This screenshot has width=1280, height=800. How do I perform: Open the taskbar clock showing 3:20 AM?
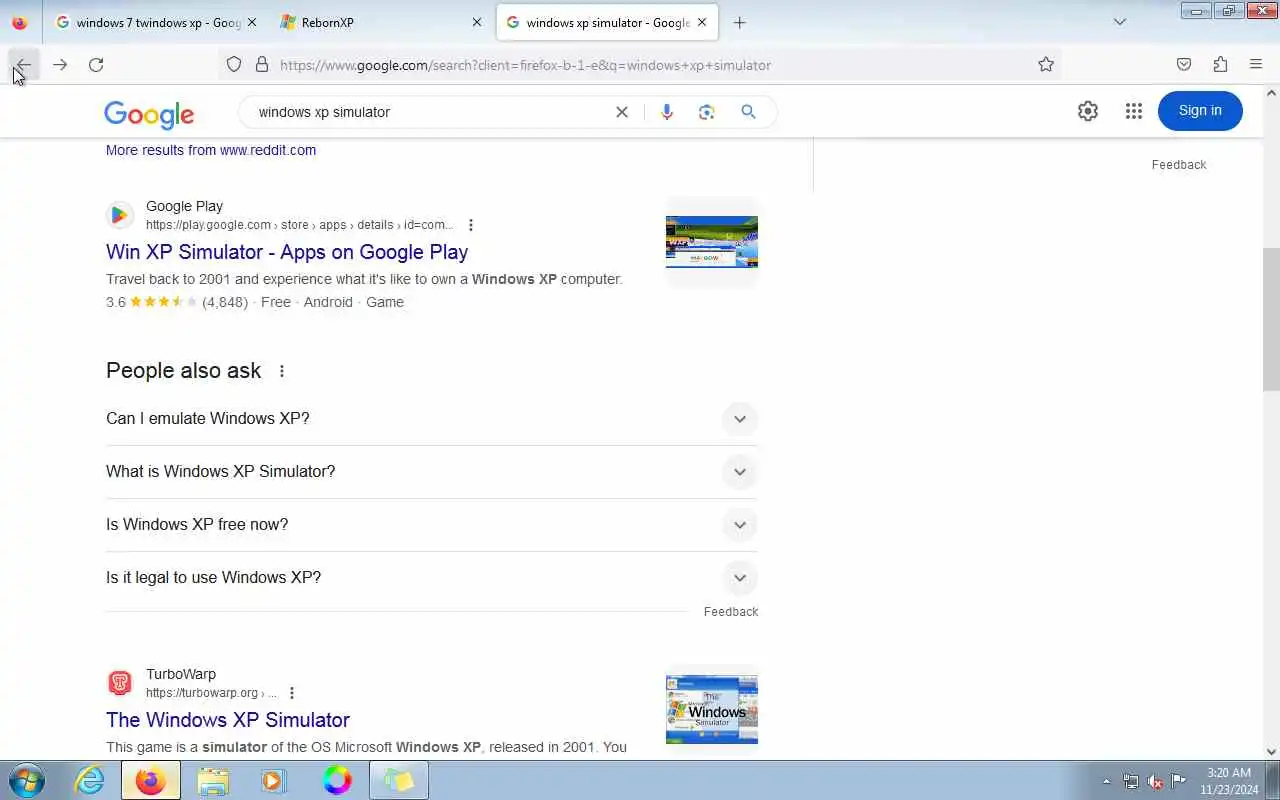[1229, 781]
